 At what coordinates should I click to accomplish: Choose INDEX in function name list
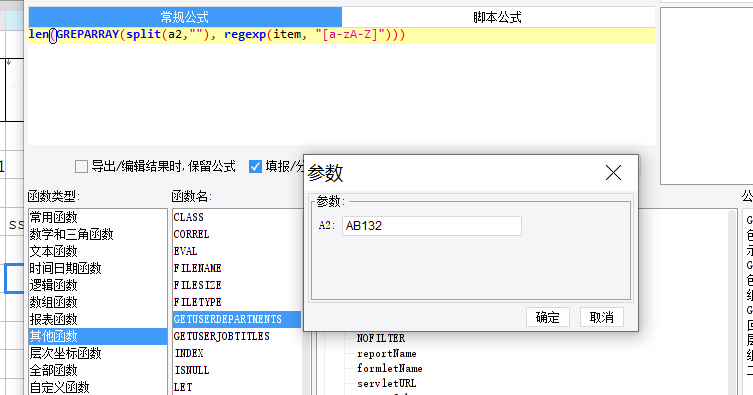237,353
